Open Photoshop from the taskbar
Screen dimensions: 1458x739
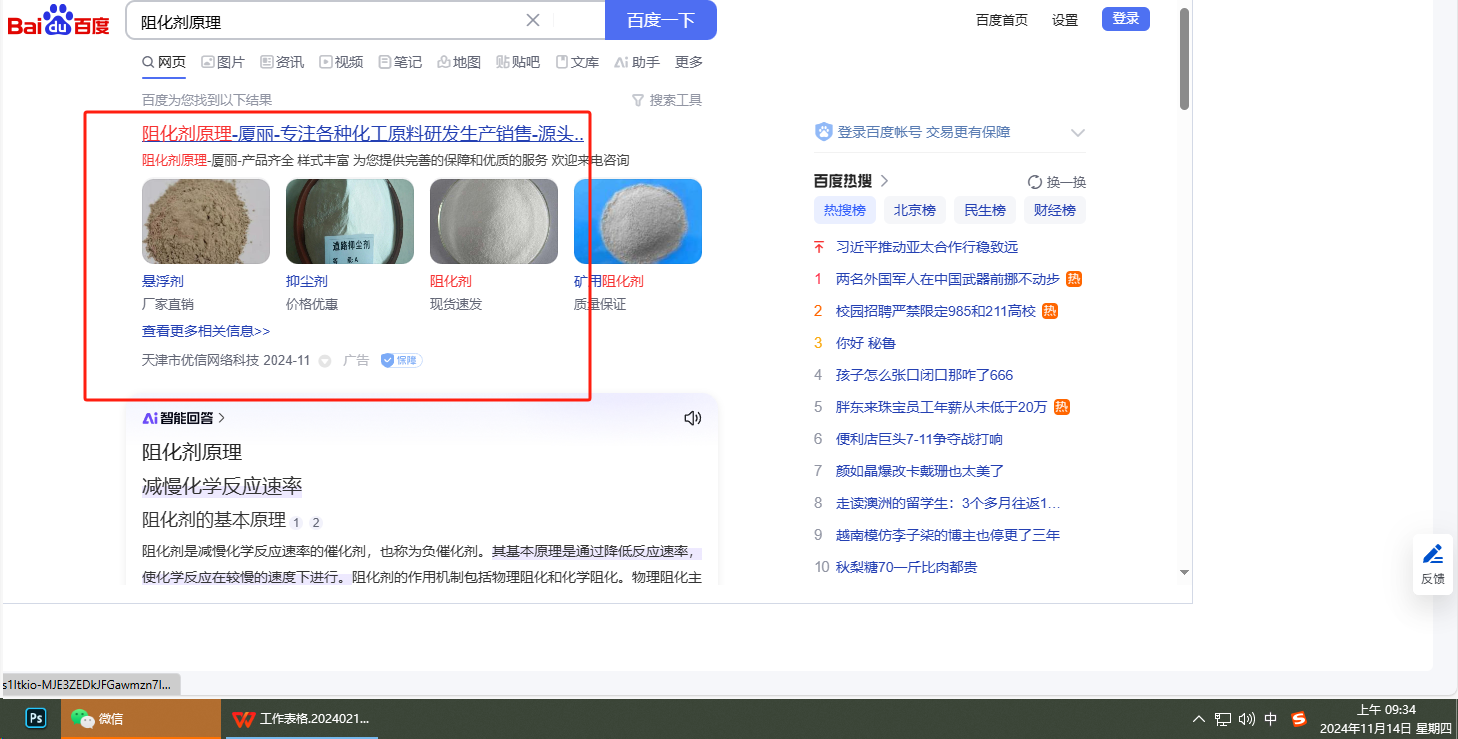point(36,718)
